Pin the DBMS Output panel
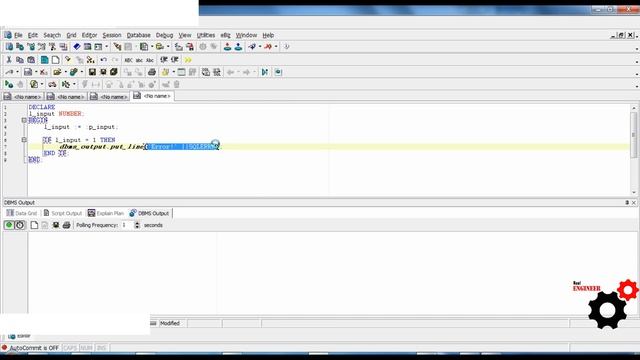 [627, 202]
